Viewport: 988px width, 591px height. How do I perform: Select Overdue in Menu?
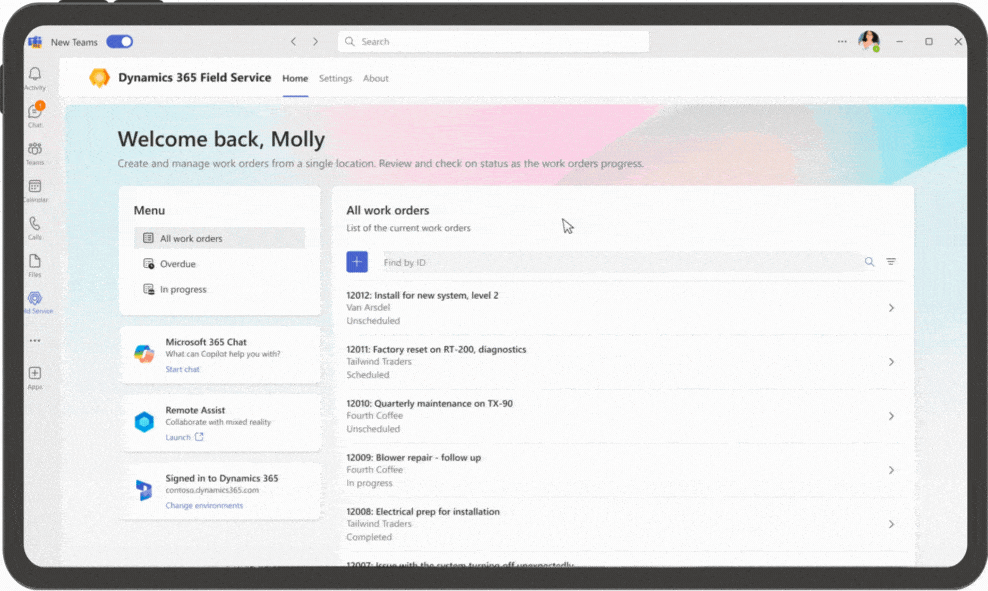pos(219,263)
